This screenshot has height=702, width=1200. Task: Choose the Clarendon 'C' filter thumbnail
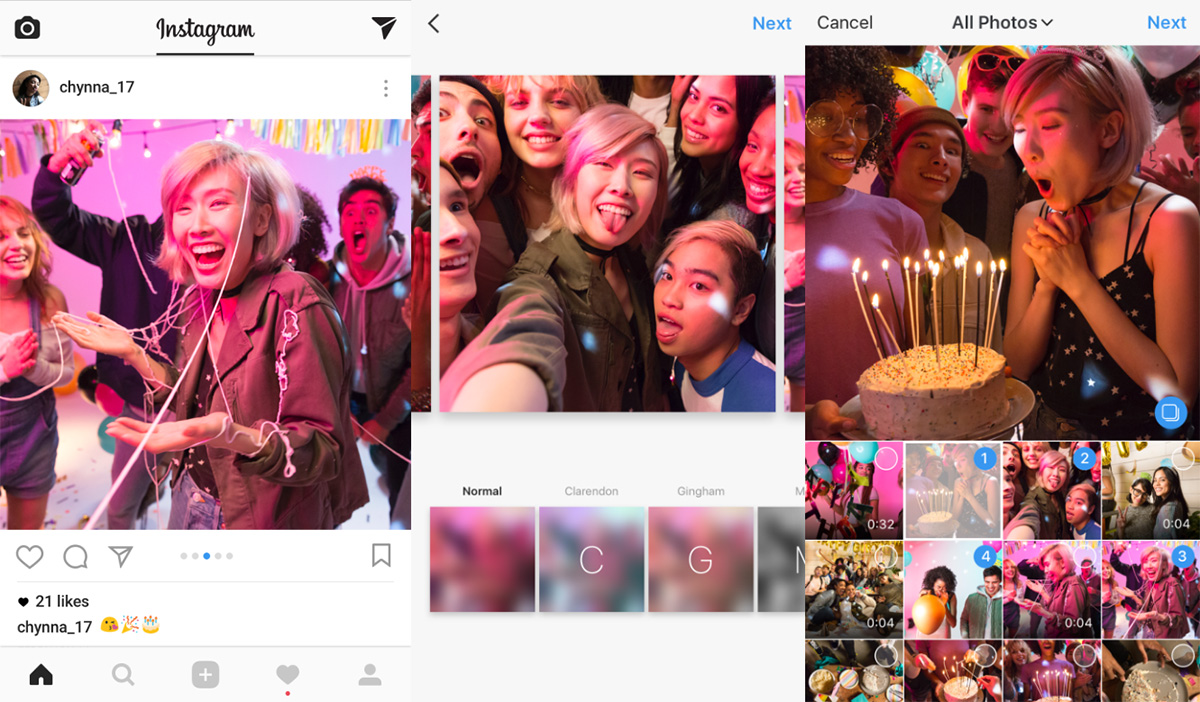[591, 559]
